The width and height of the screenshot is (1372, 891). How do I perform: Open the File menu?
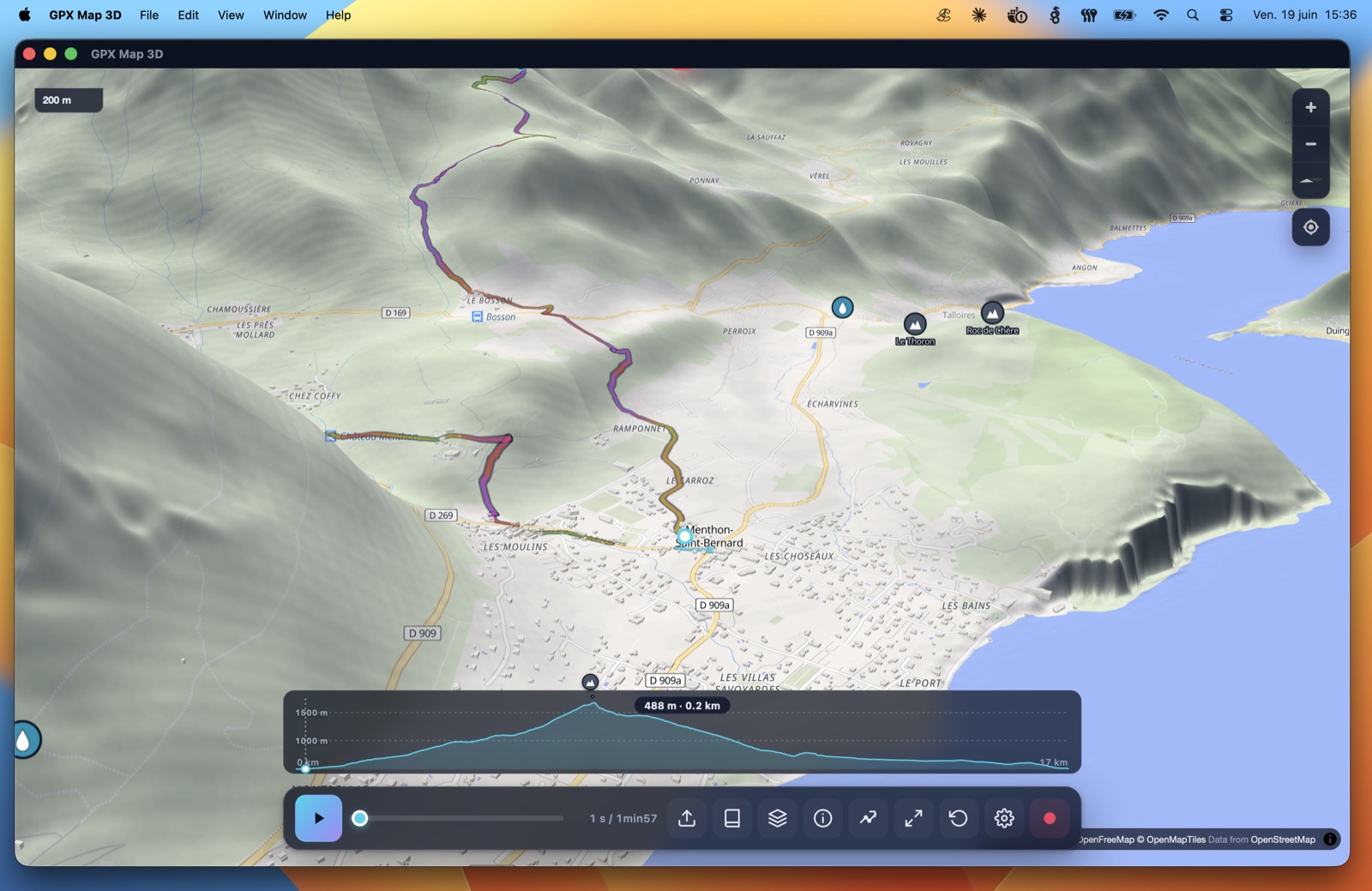[x=149, y=15]
